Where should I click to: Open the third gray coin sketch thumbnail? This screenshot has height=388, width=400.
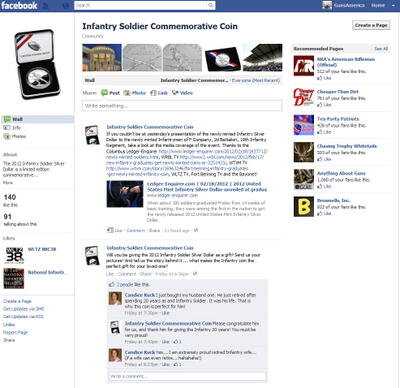click(182, 58)
